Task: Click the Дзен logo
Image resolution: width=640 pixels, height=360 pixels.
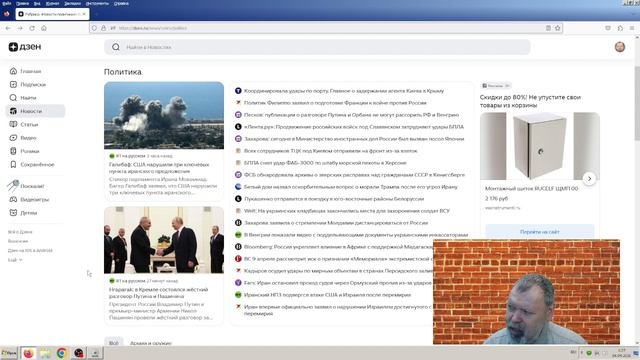Action: point(25,47)
